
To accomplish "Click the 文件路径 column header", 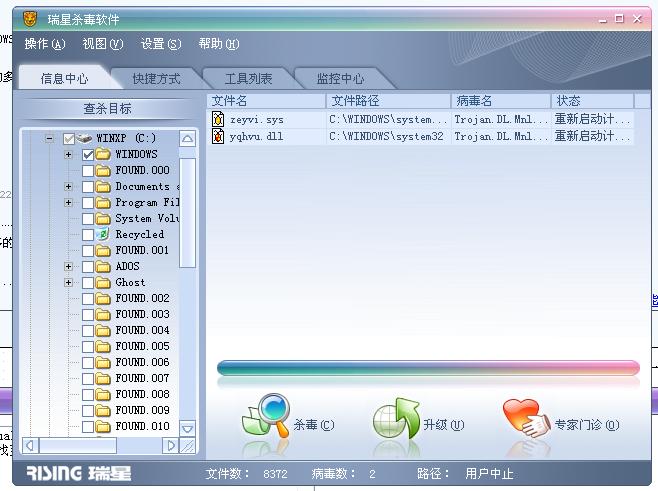I will click(389, 101).
